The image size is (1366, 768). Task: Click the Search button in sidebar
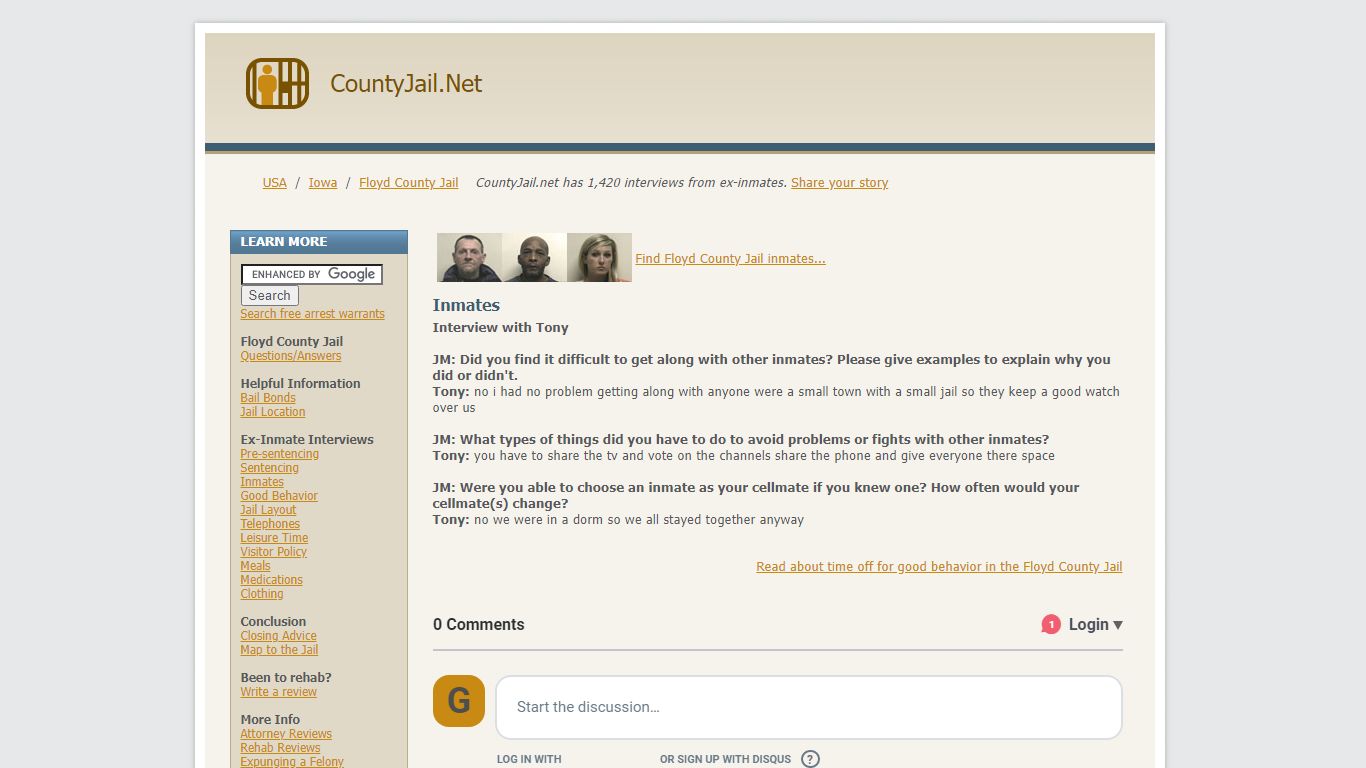click(x=270, y=295)
